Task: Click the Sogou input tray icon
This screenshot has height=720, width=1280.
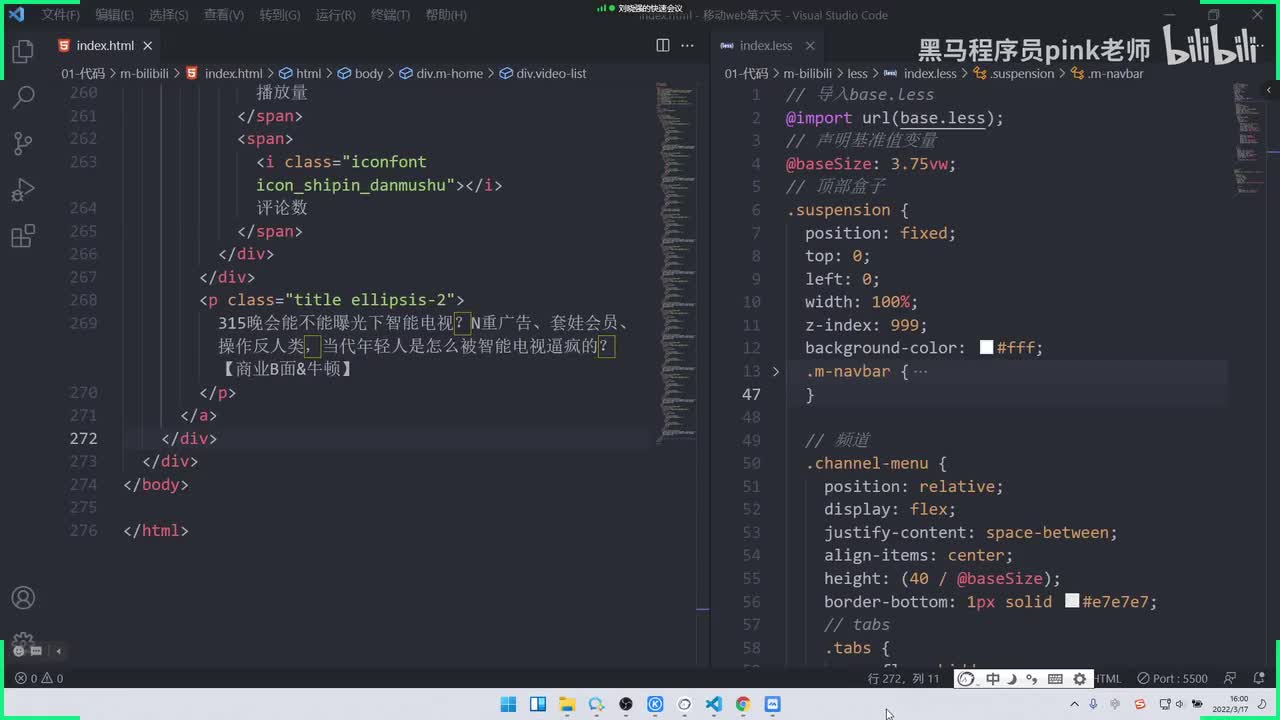Action: click(x=1140, y=704)
